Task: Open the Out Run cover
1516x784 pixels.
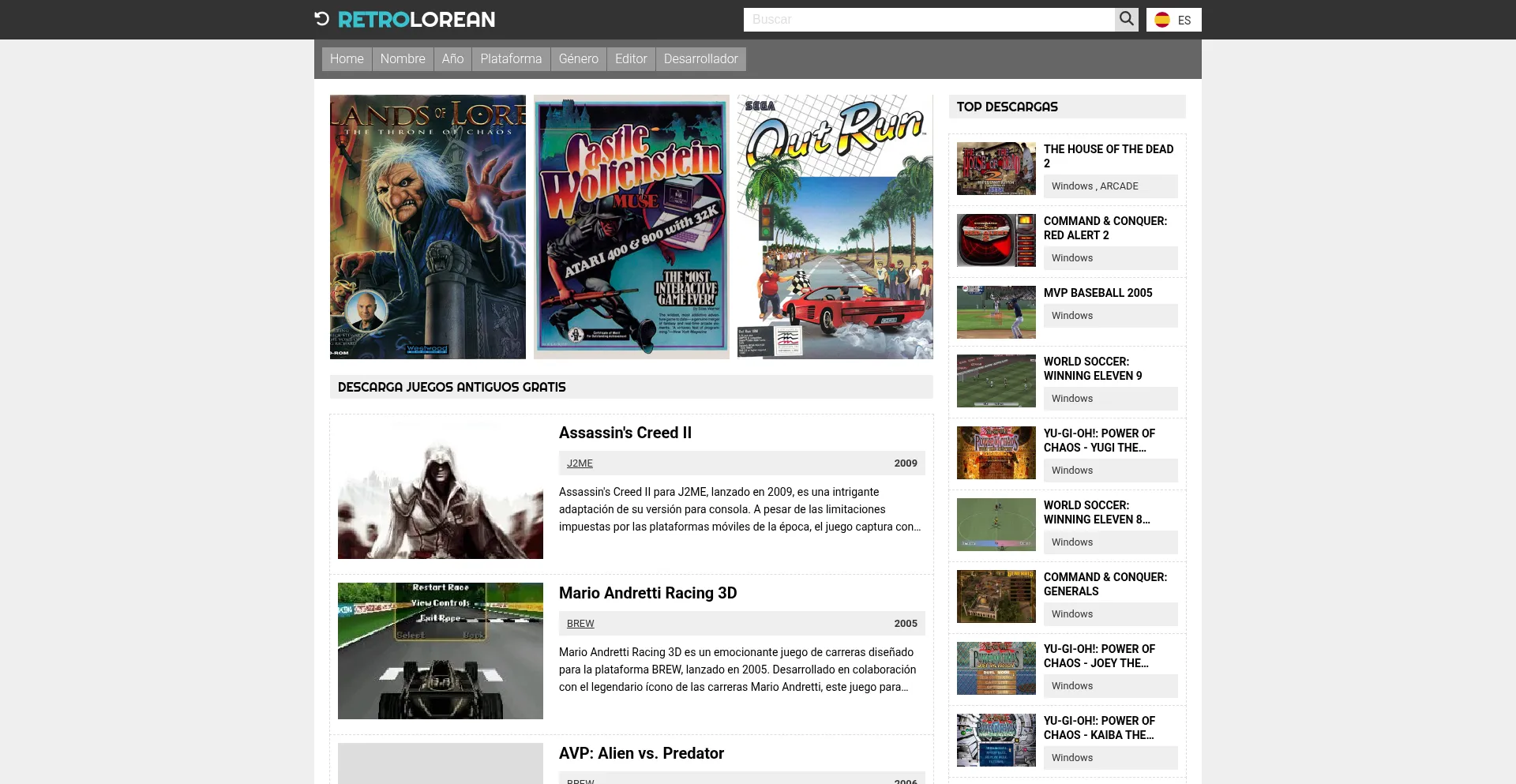Action: (x=835, y=227)
